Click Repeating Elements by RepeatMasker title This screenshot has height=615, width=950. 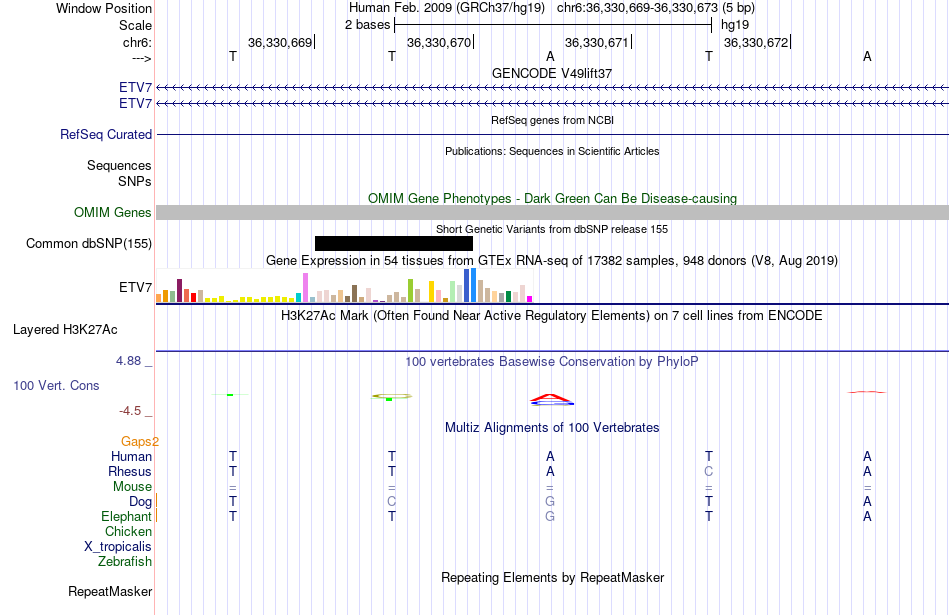(552, 577)
